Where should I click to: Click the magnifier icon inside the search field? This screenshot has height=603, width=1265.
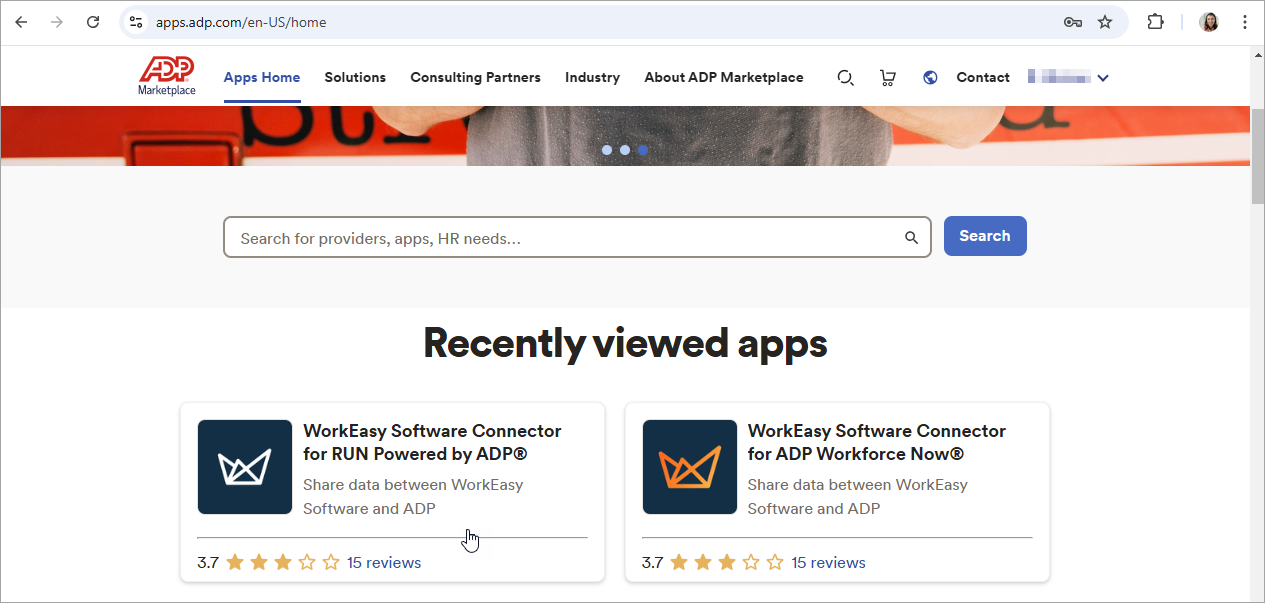[911, 238]
